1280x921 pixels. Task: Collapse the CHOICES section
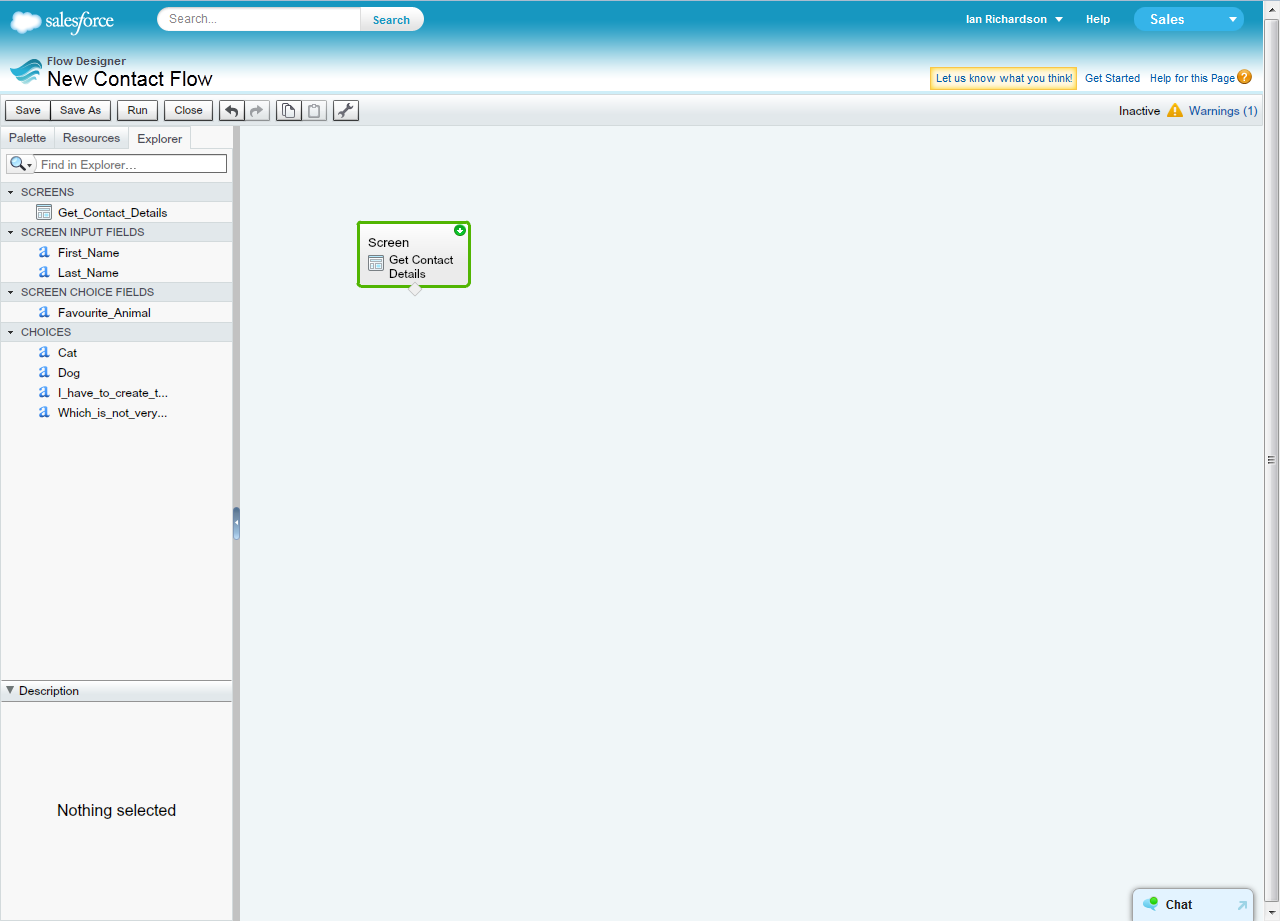pos(11,332)
